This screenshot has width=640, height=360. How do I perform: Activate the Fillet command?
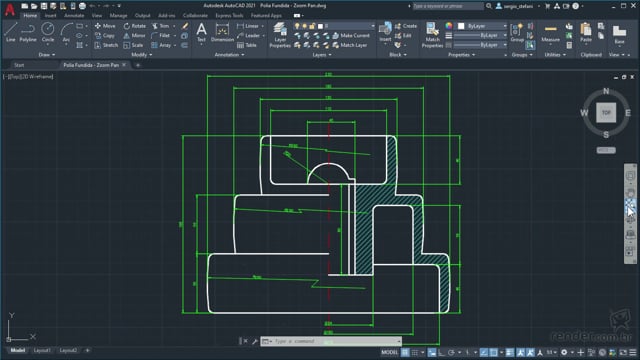click(161, 36)
